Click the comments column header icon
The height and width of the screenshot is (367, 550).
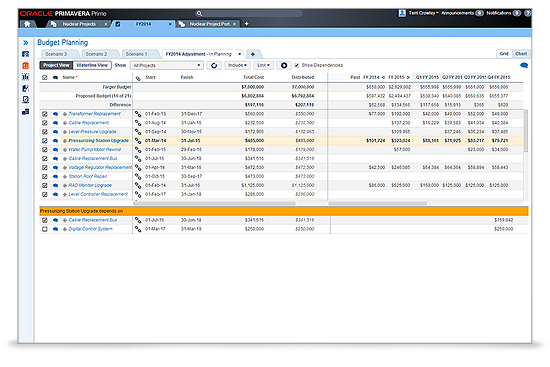[55, 77]
